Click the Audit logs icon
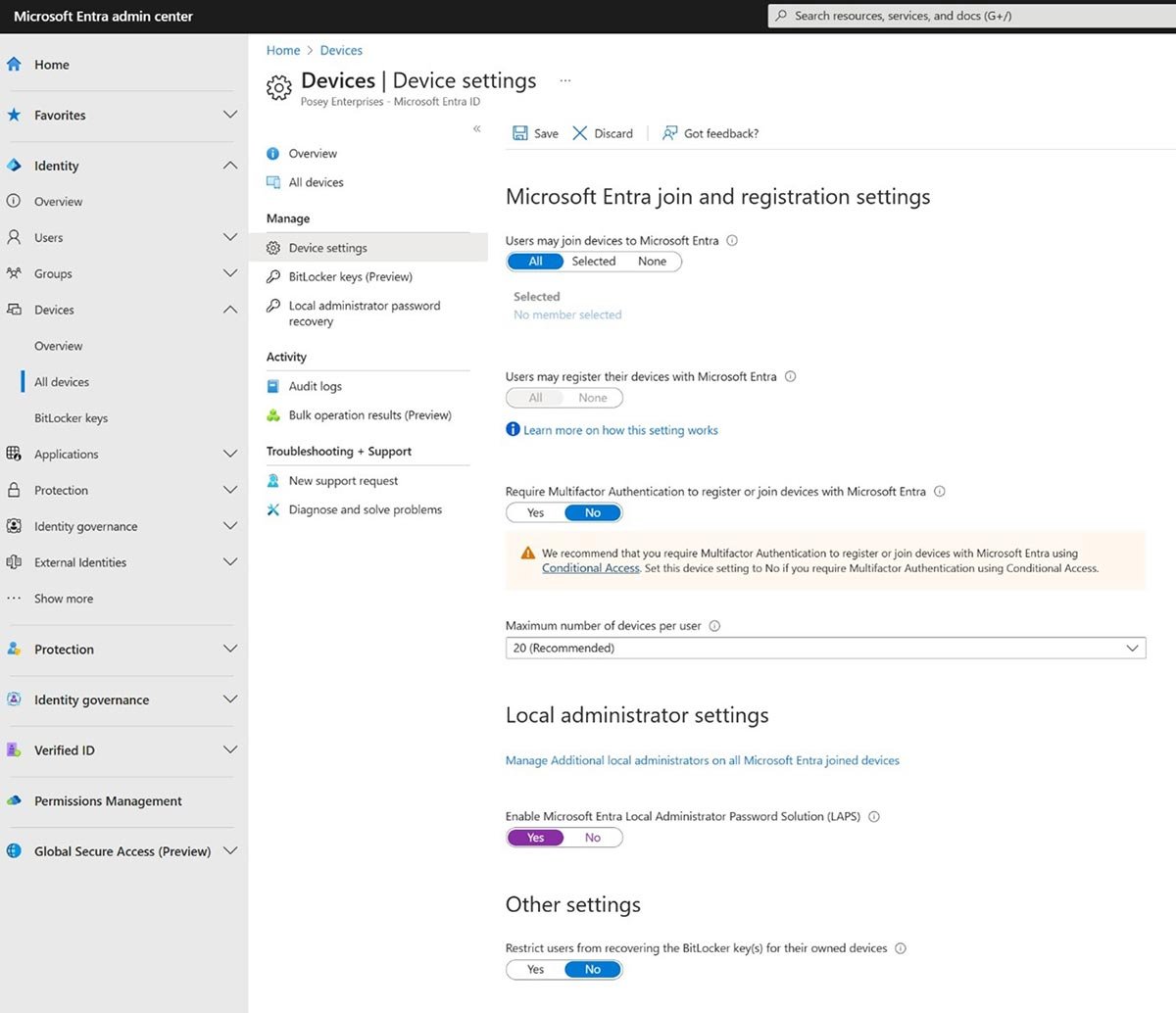Screen dimensions: 1176x1013 click(273, 387)
